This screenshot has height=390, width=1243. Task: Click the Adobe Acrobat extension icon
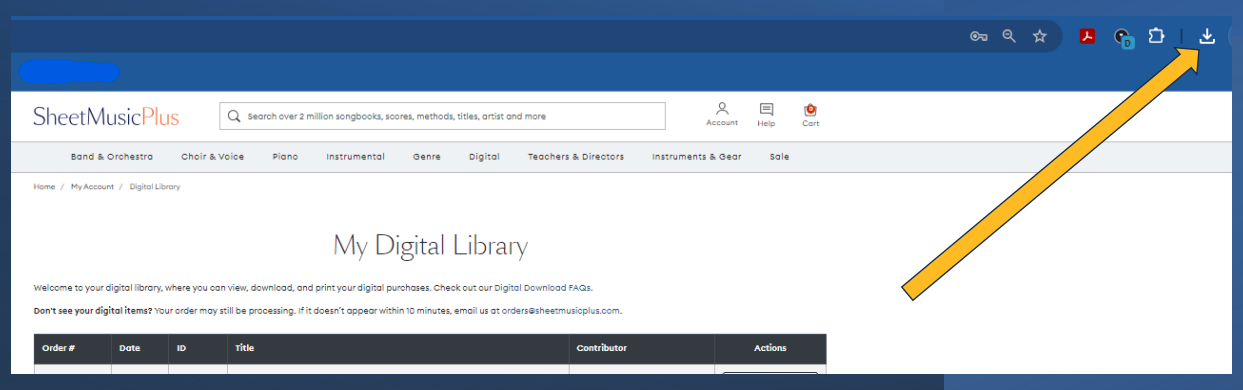point(1087,37)
